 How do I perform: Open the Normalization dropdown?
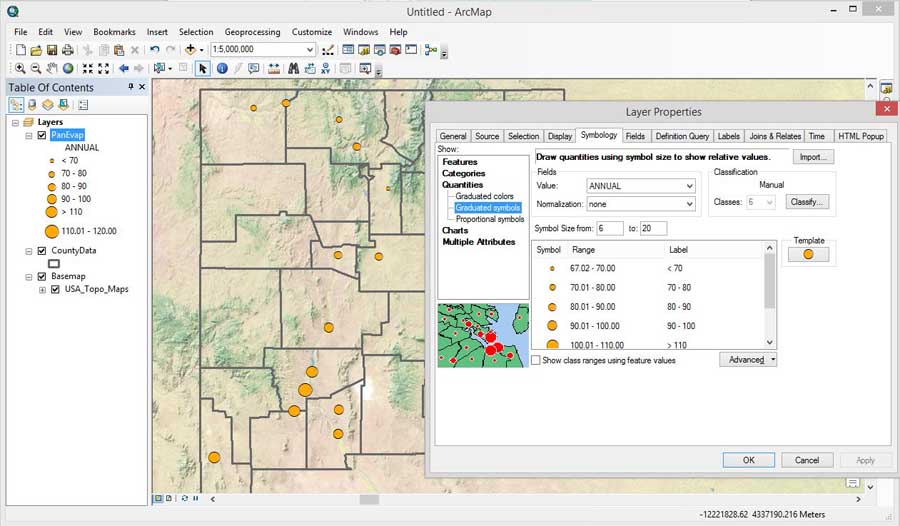pos(689,204)
